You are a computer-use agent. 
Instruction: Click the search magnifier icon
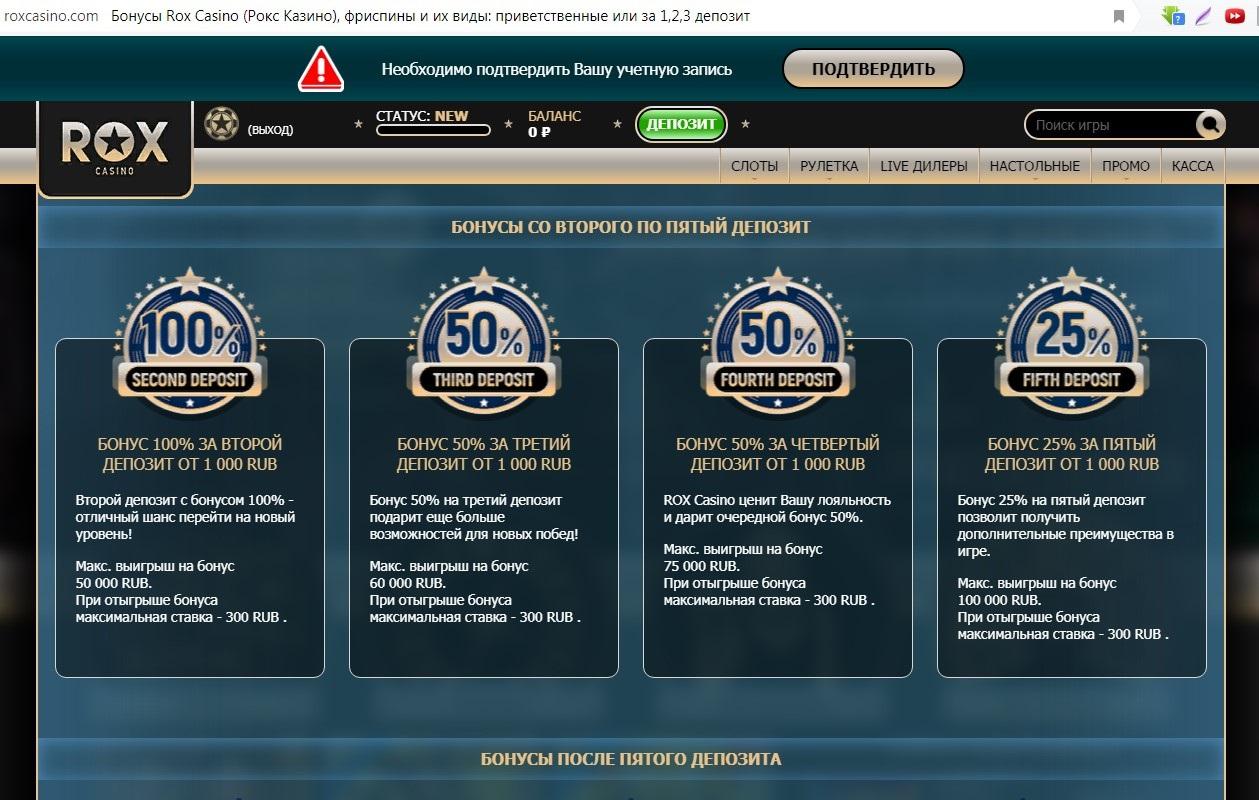click(x=1210, y=125)
